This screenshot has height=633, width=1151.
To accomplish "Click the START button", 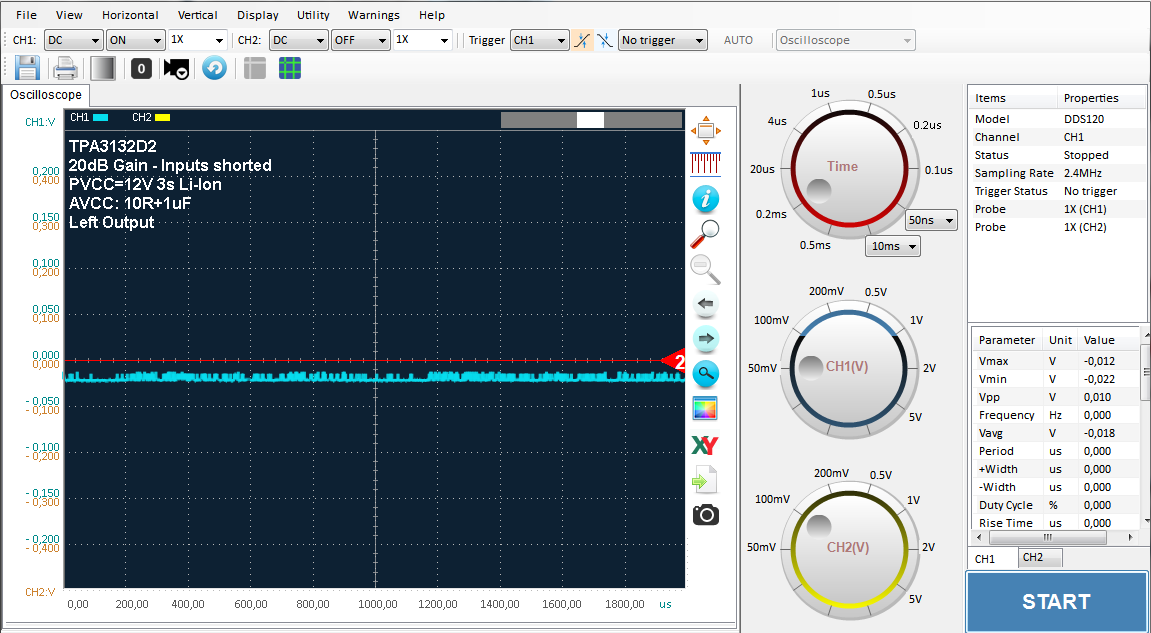I will [x=1056, y=601].
